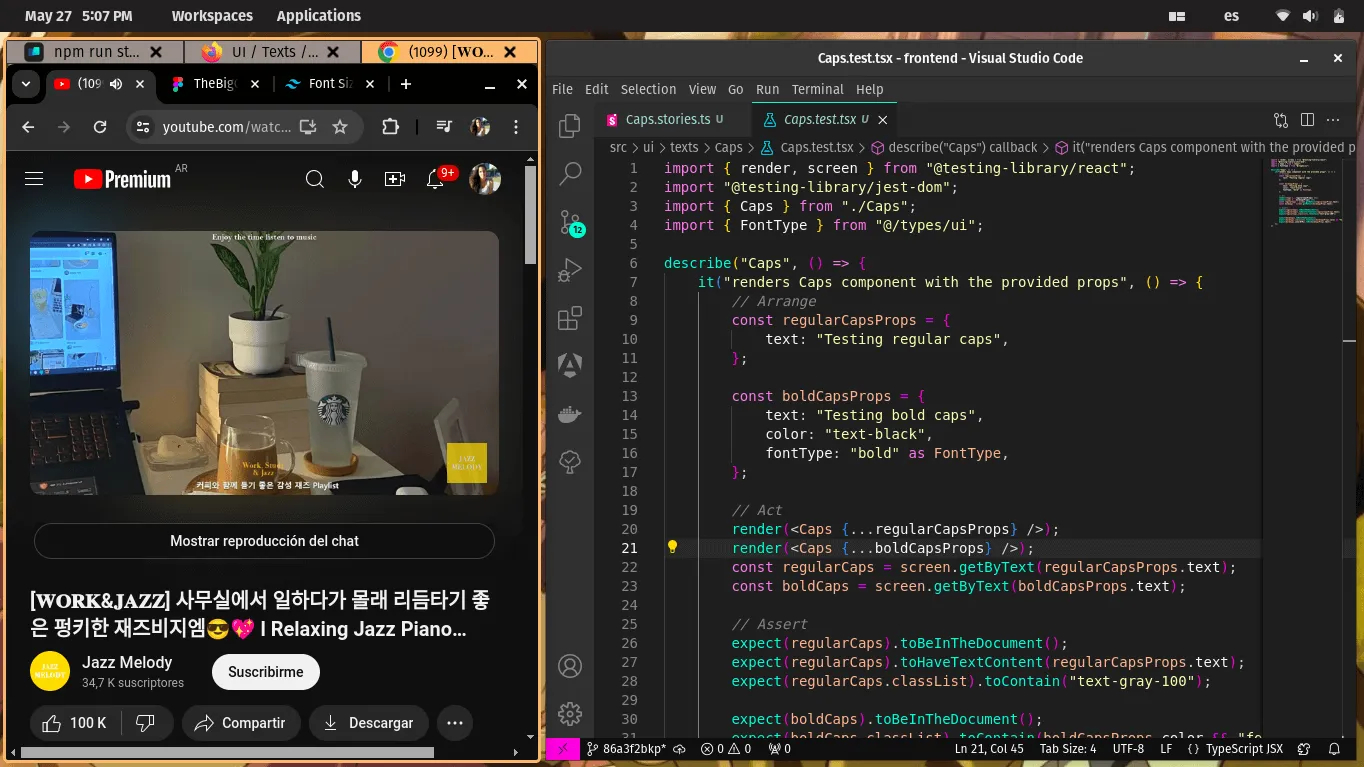This screenshot has height=767, width=1364.
Task: Click the YouTube video thumbnail player
Action: [x=264, y=363]
